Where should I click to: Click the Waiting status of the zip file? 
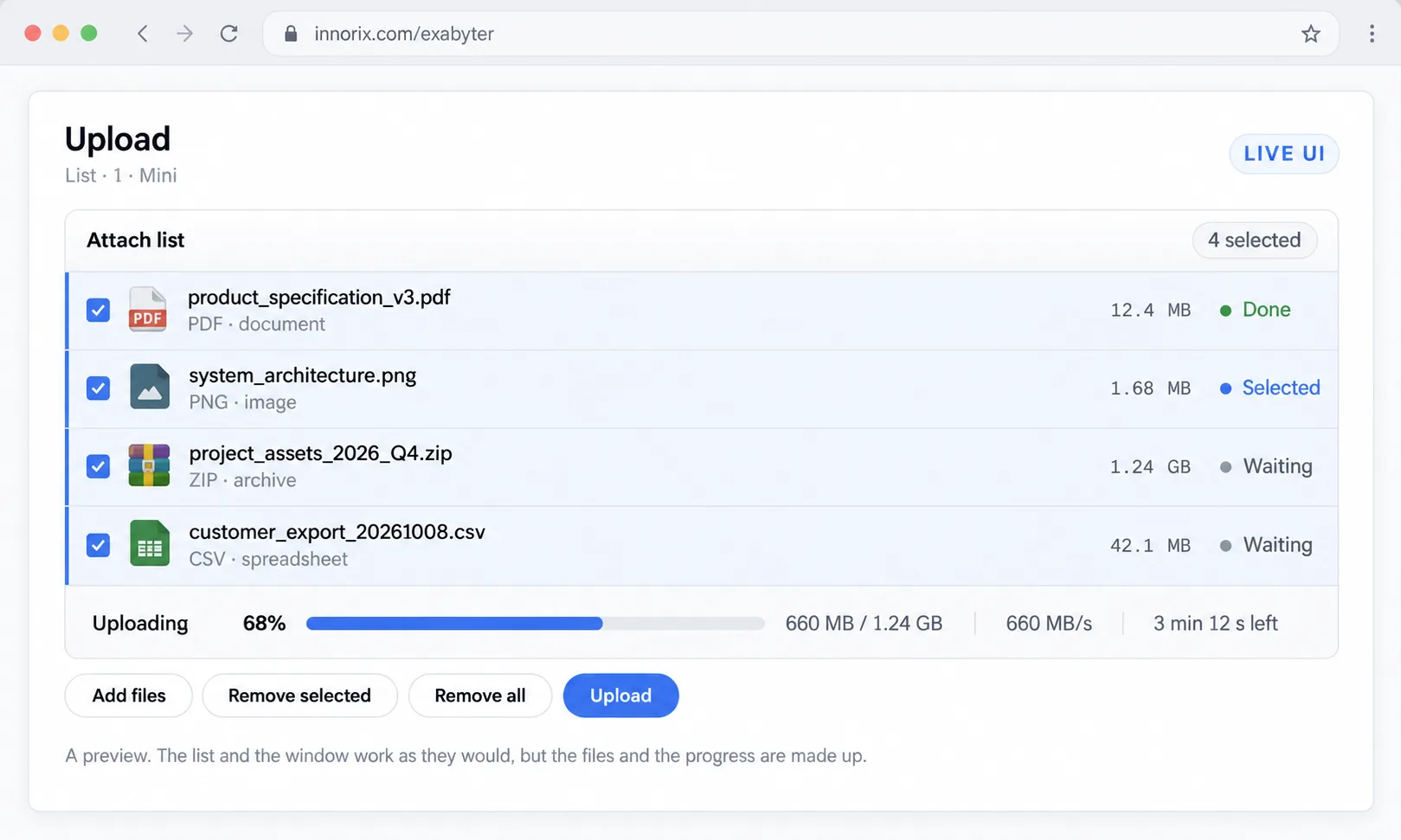pos(1278,466)
